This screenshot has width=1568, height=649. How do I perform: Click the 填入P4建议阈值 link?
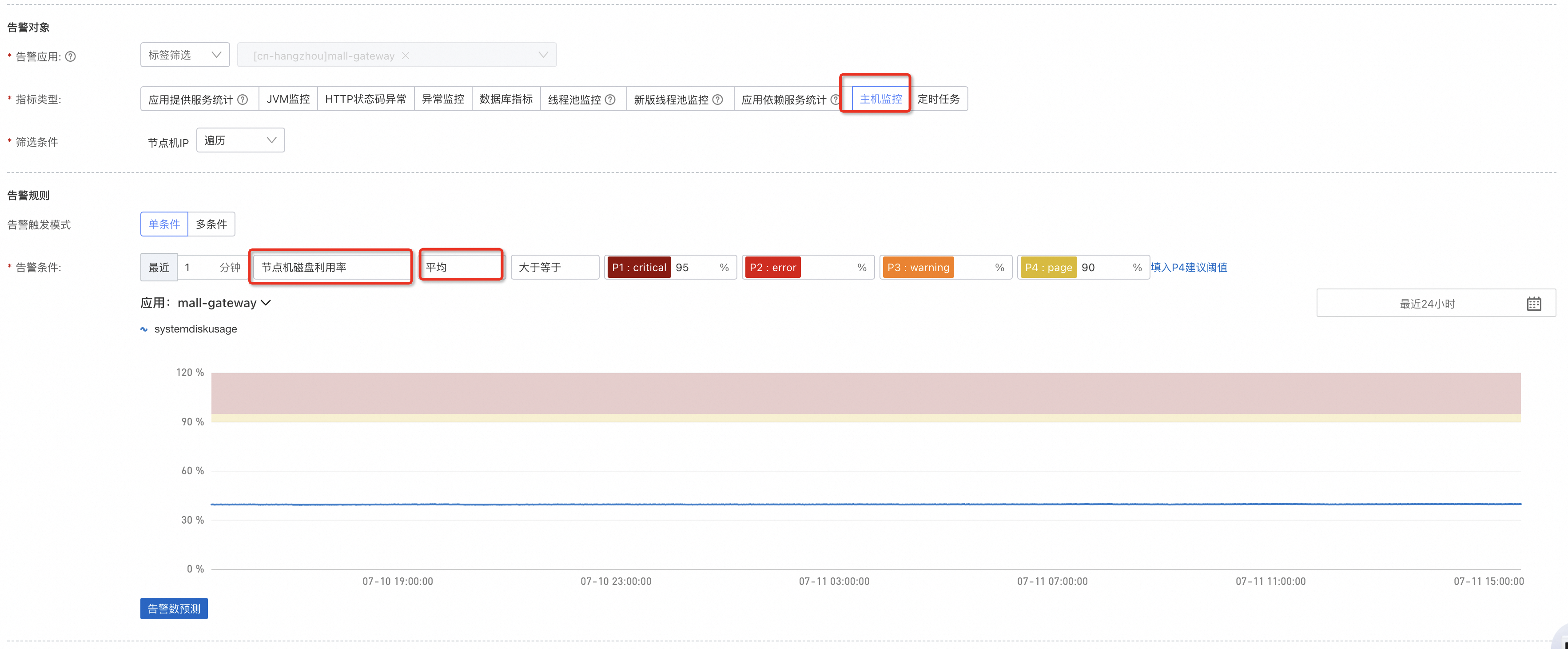(1189, 267)
